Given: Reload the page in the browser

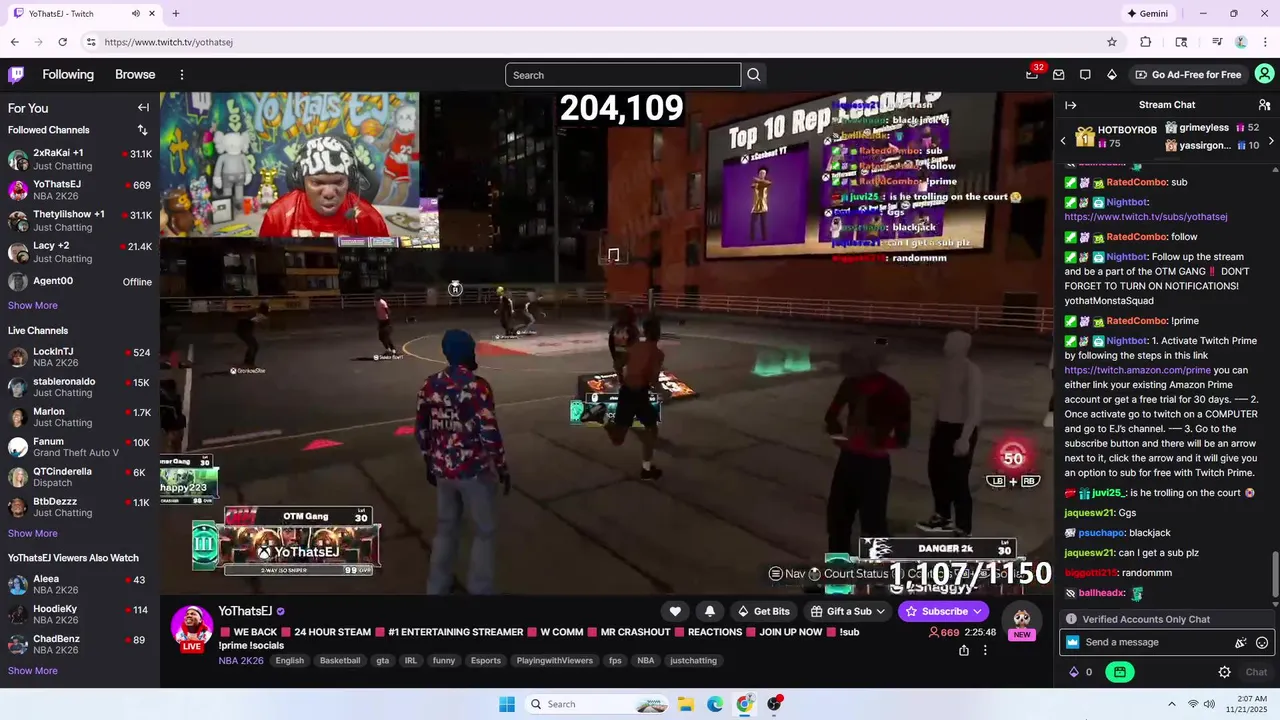Looking at the screenshot, I should [62, 42].
